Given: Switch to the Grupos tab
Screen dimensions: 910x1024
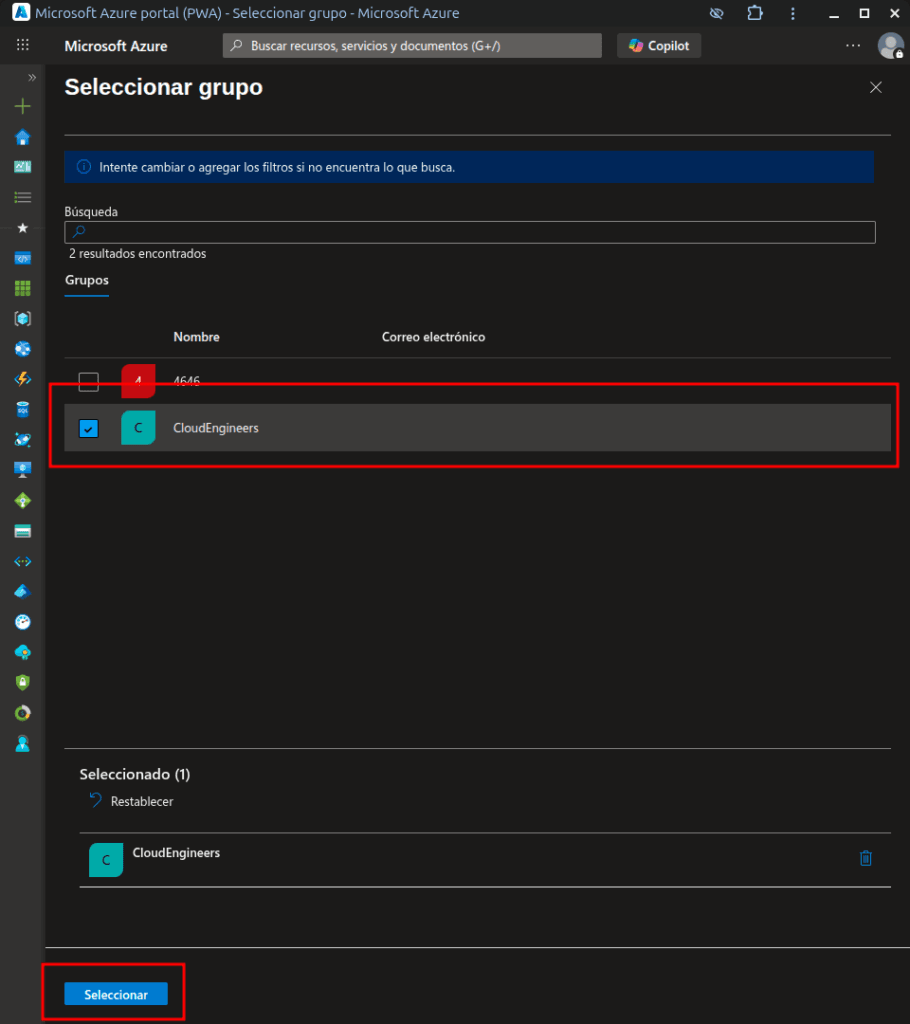Looking at the screenshot, I should pyautogui.click(x=87, y=280).
